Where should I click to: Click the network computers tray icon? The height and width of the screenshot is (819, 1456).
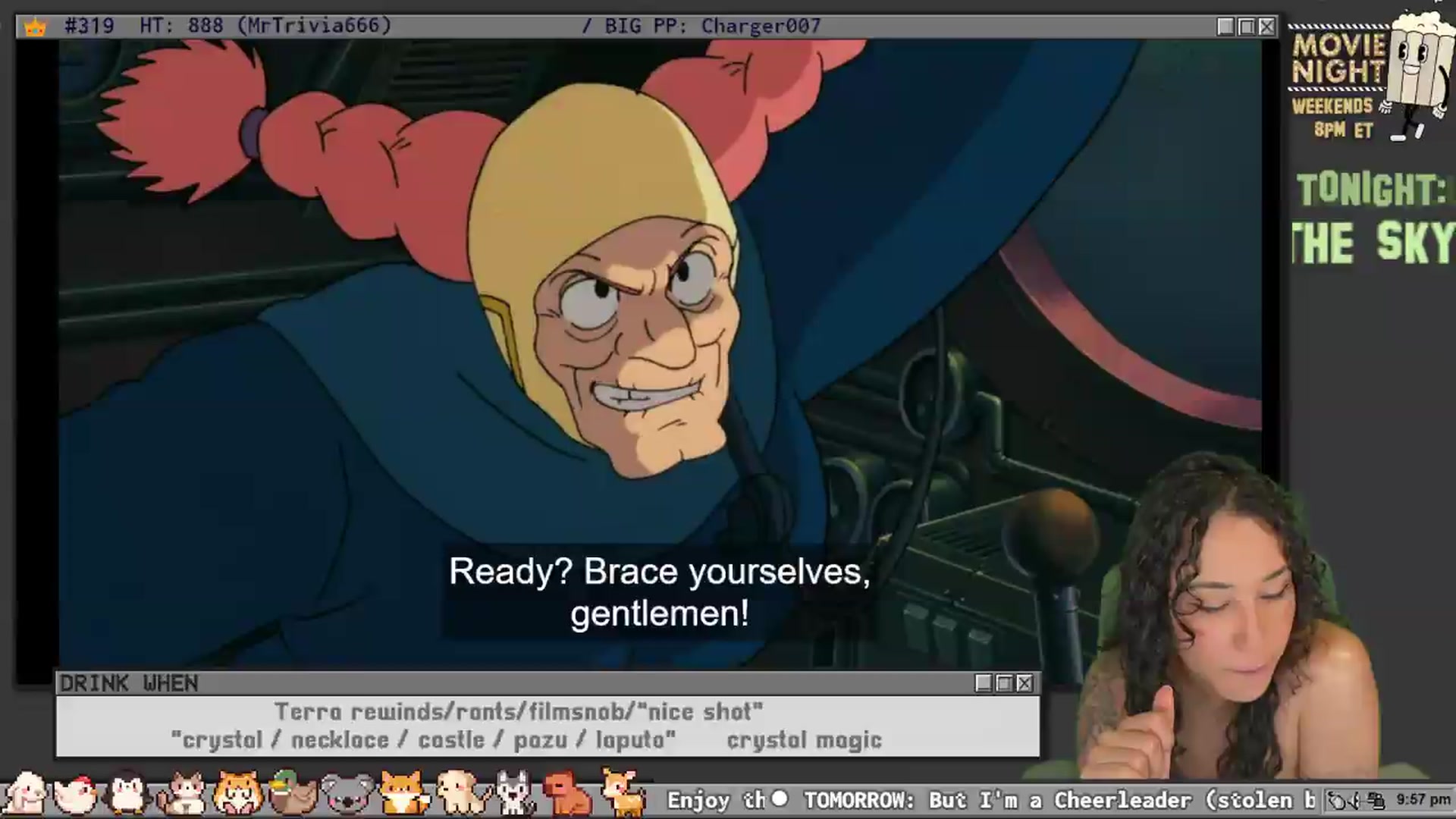point(1376,801)
